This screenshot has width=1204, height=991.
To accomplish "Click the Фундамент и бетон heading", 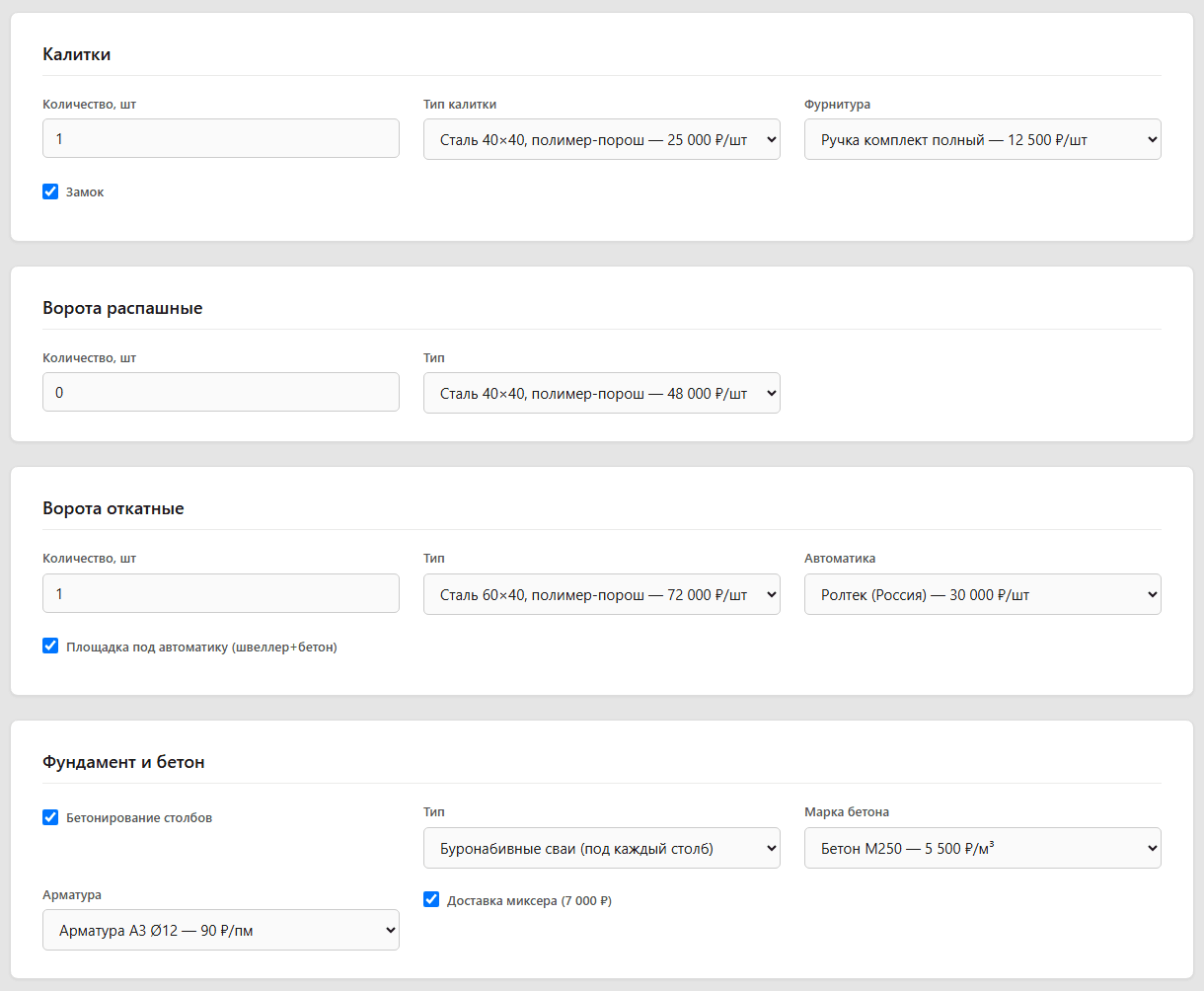I will click(123, 762).
